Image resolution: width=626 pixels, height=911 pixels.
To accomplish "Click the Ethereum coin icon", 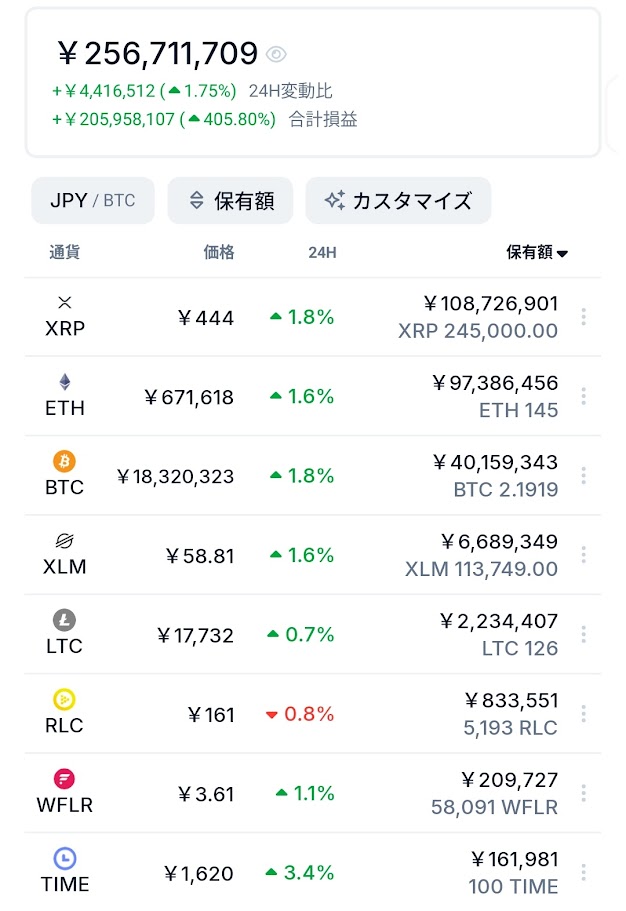I will click(65, 382).
